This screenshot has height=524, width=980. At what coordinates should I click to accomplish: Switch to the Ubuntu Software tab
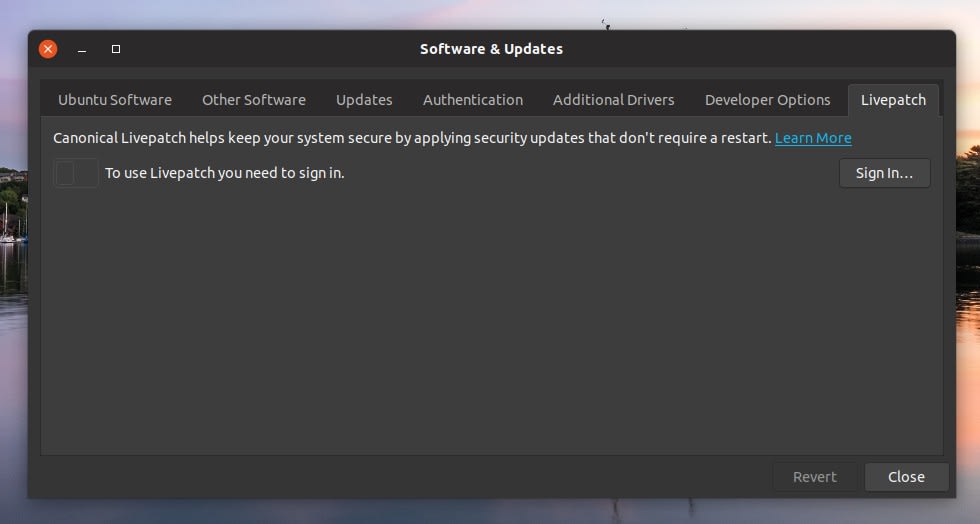[x=115, y=100]
